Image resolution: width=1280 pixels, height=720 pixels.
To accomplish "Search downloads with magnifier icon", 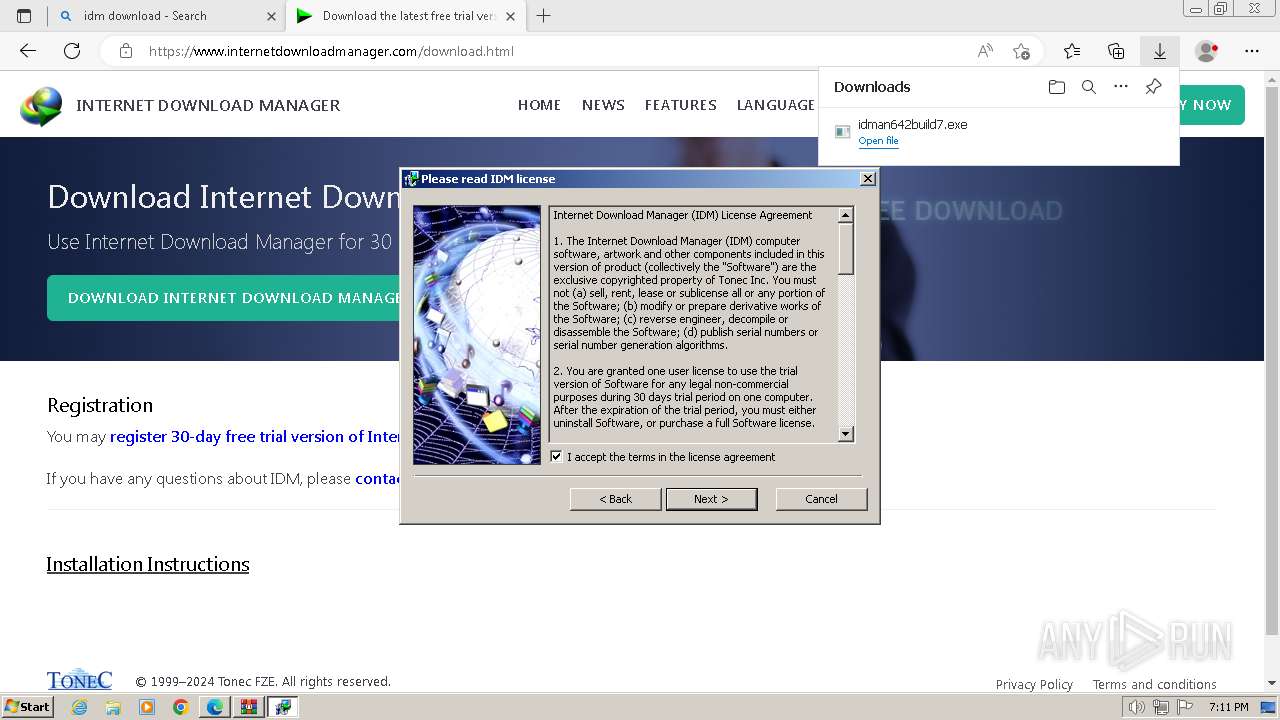I will click(x=1089, y=87).
